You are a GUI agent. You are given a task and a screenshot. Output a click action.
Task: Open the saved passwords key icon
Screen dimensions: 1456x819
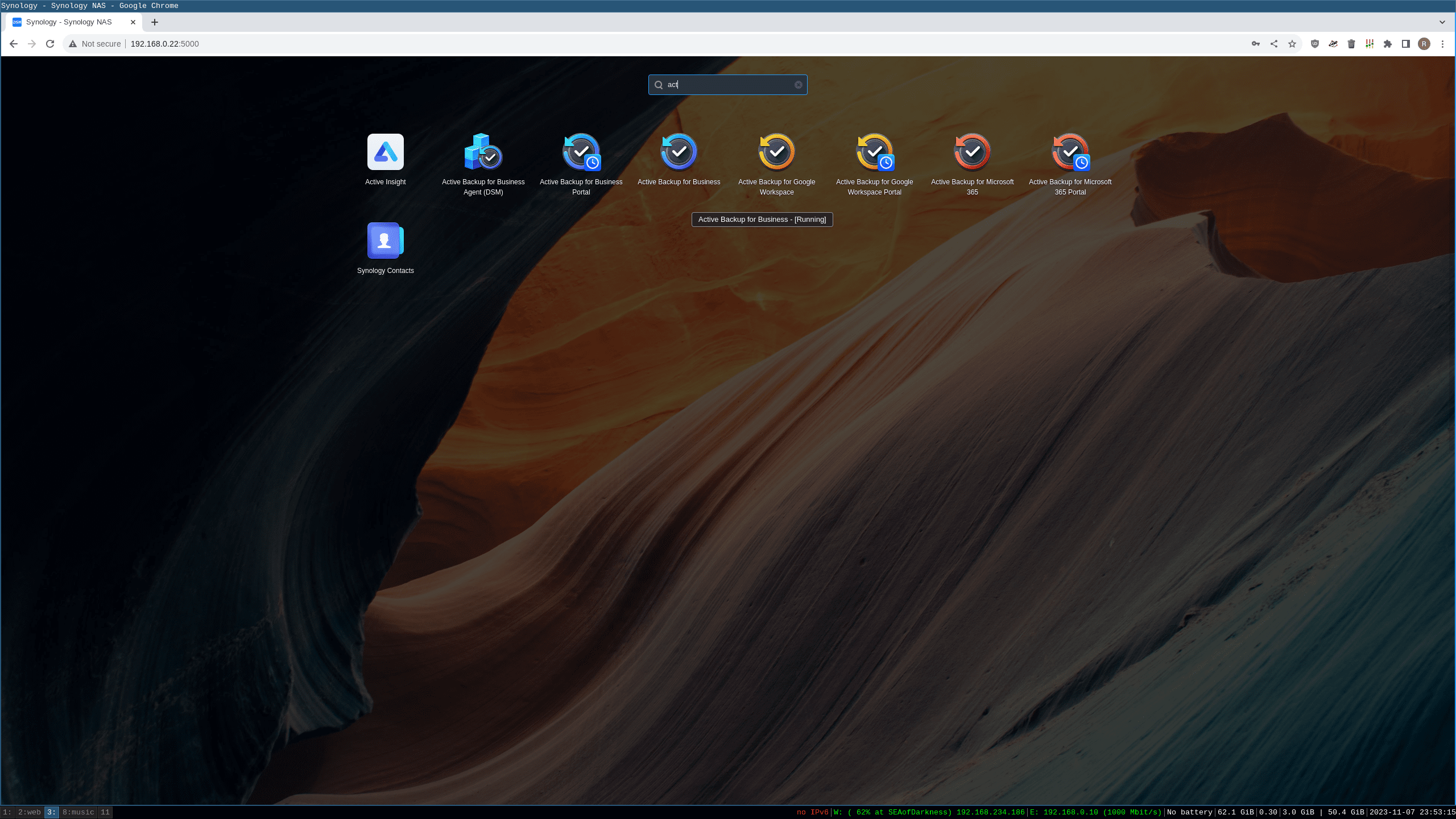click(1256, 44)
